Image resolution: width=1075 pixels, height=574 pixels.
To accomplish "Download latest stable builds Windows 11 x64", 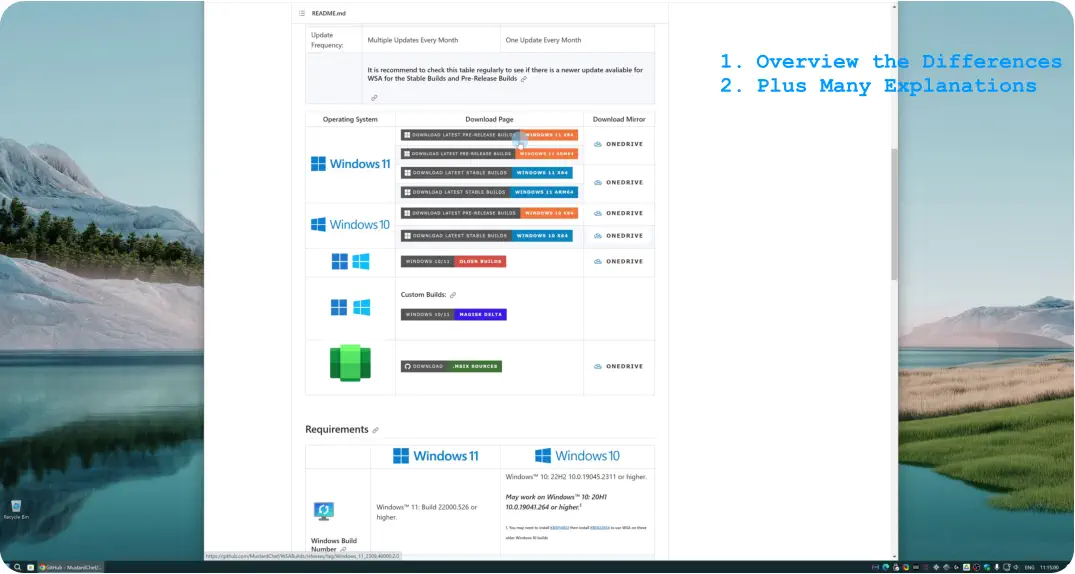I will tap(486, 173).
